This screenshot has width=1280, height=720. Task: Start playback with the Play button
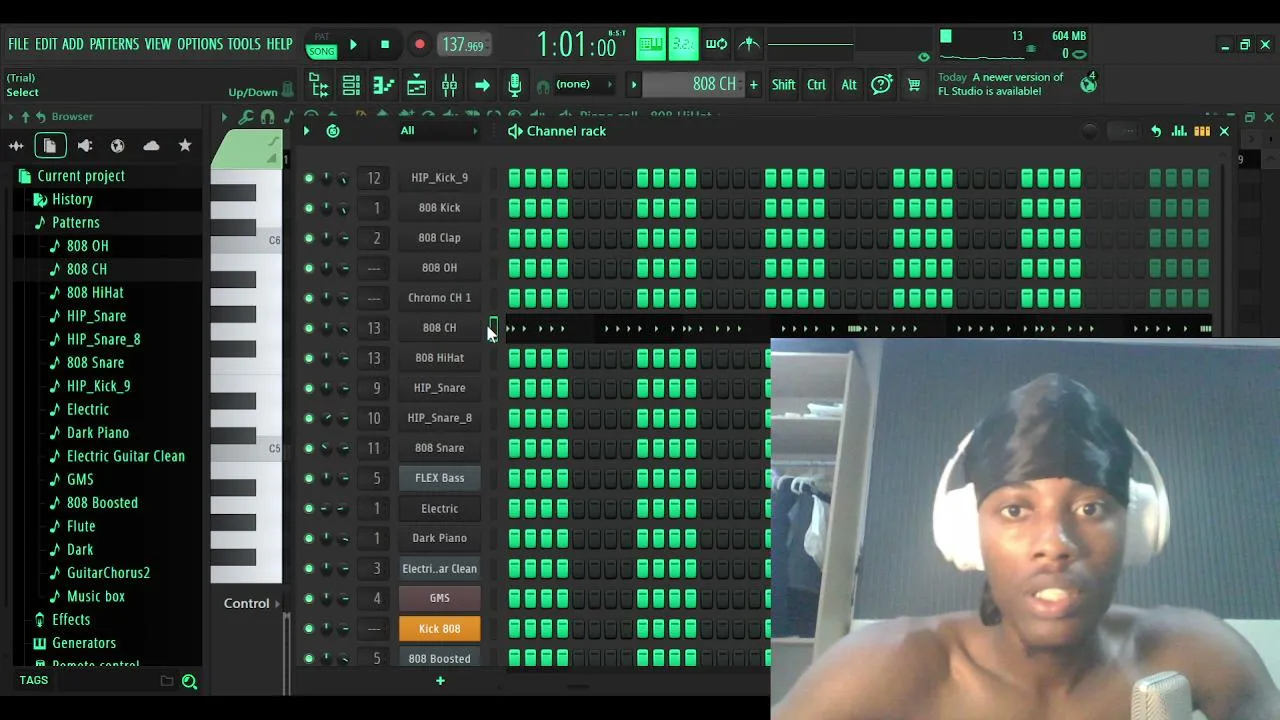point(353,45)
